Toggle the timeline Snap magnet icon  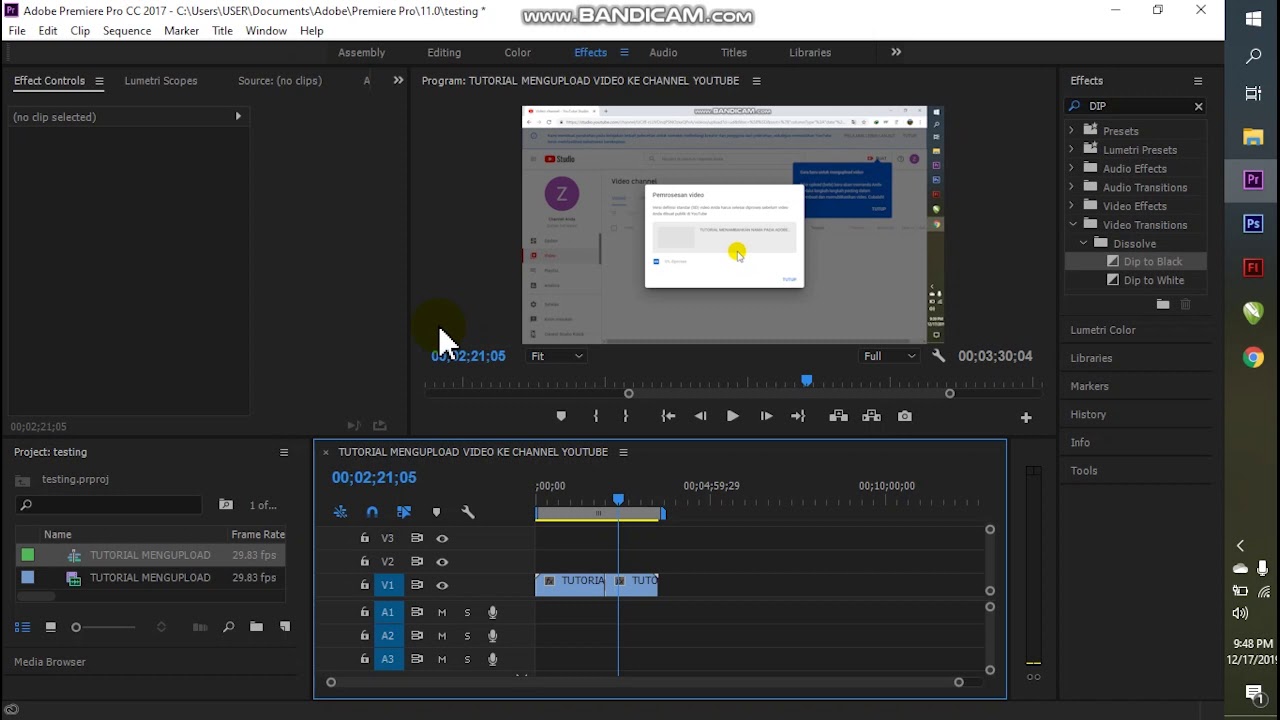[372, 512]
